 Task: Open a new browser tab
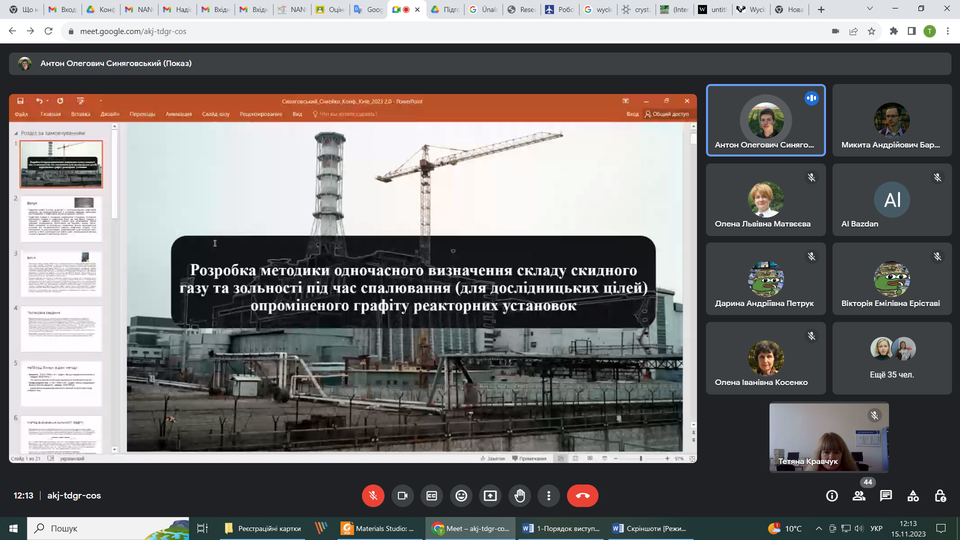(822, 10)
